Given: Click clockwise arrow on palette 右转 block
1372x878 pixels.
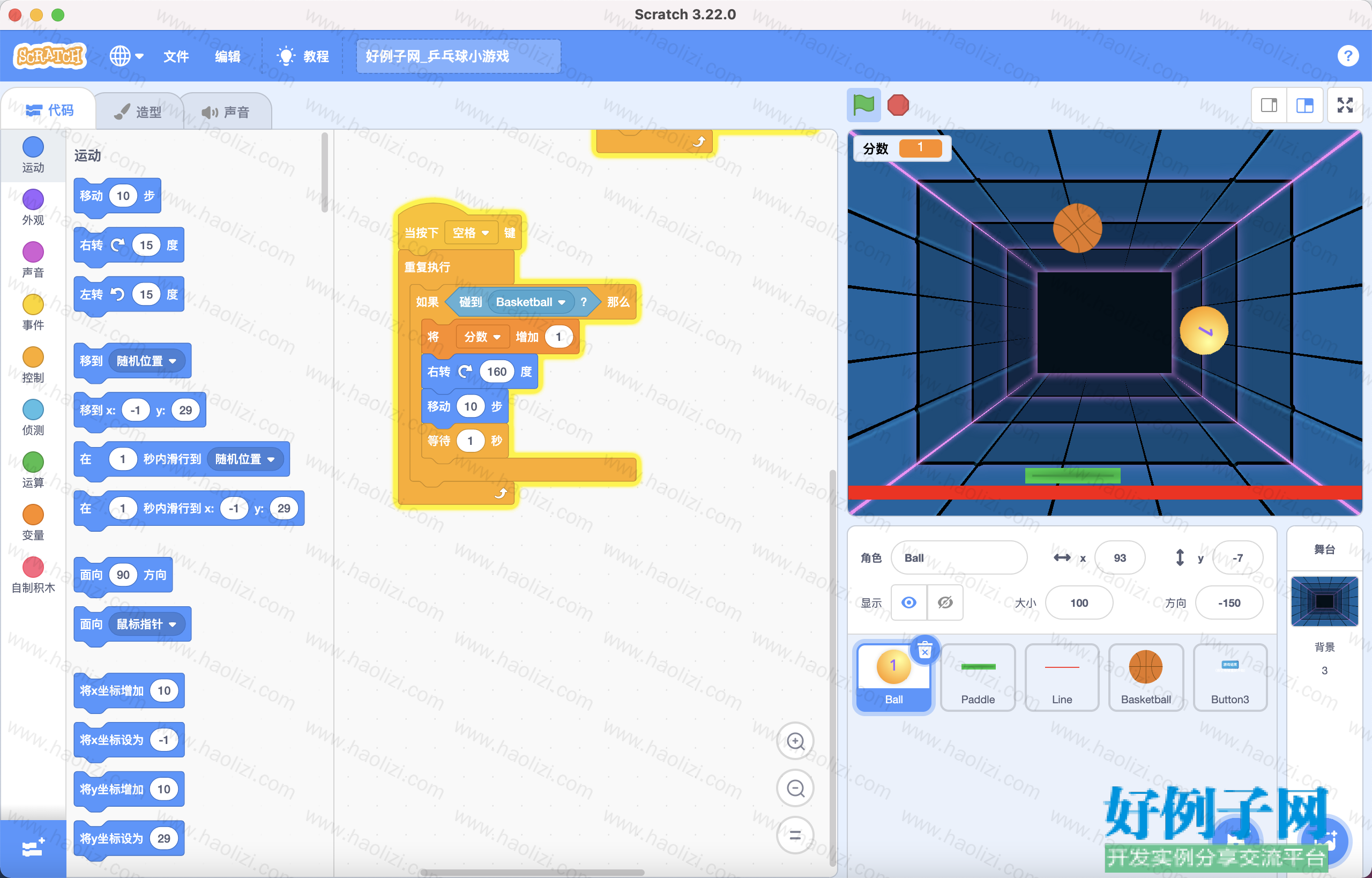Looking at the screenshot, I should [117, 245].
